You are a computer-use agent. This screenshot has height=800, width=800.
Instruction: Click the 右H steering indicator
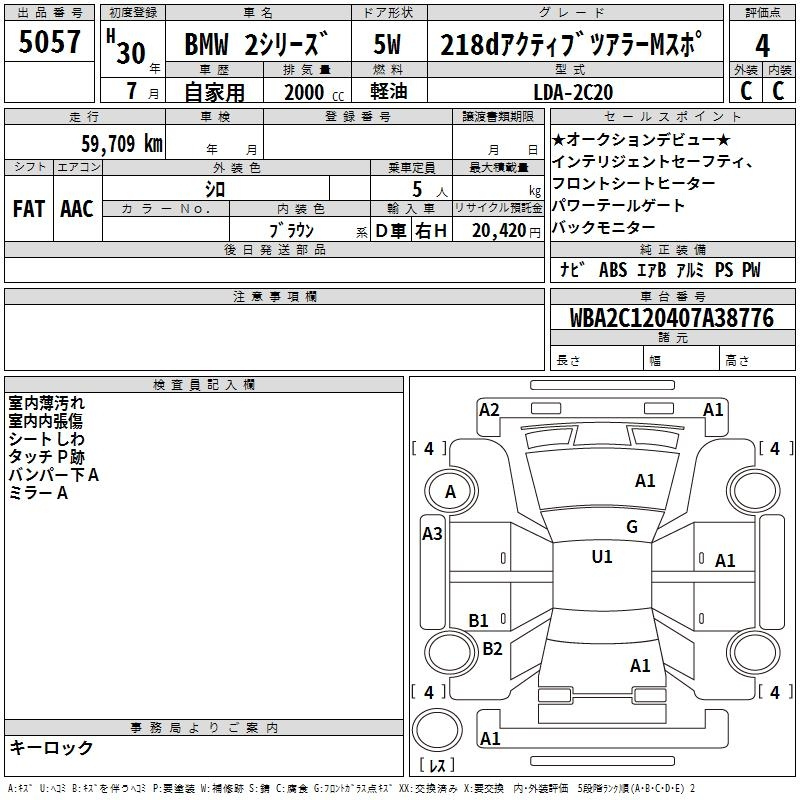(x=431, y=231)
